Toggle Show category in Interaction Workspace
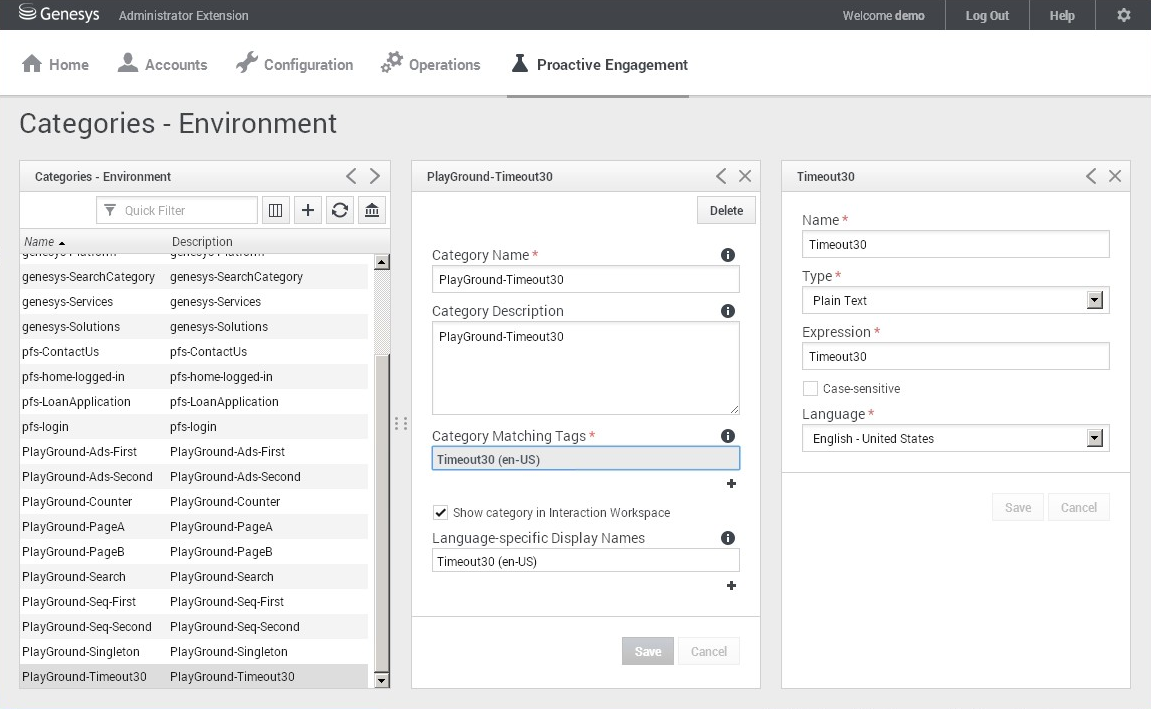This screenshot has height=709, width=1151. click(x=440, y=513)
